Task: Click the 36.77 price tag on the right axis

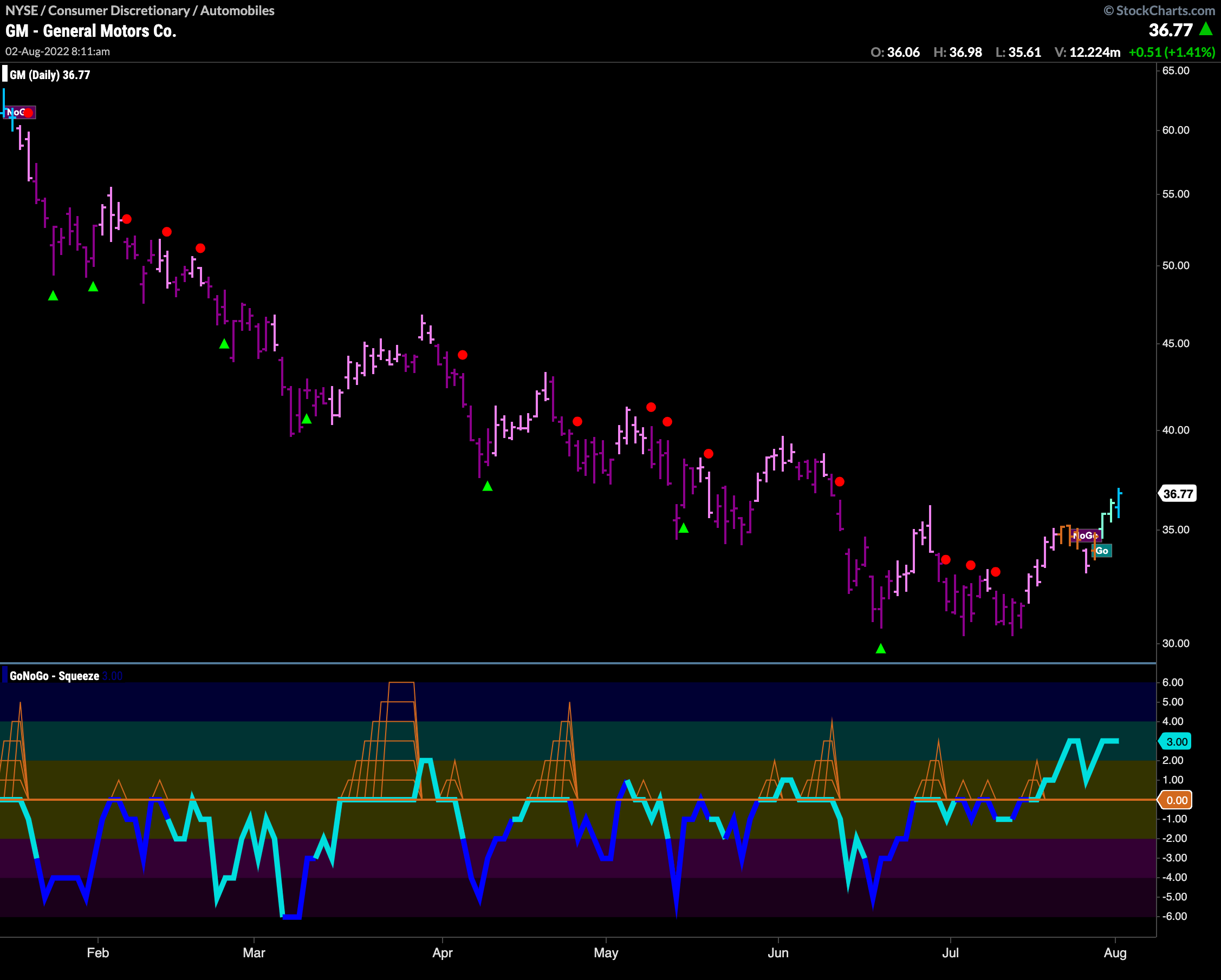Action: tap(1178, 494)
